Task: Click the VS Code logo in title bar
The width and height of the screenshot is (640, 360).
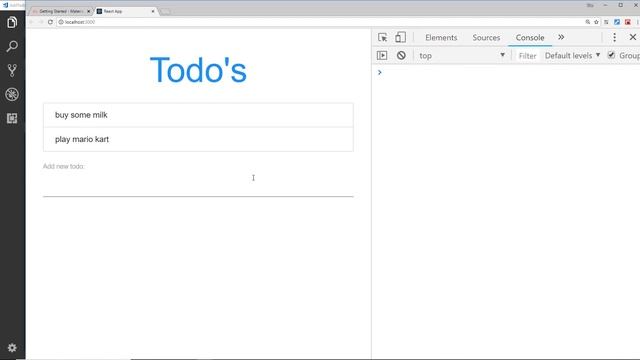Action: click(5, 5)
